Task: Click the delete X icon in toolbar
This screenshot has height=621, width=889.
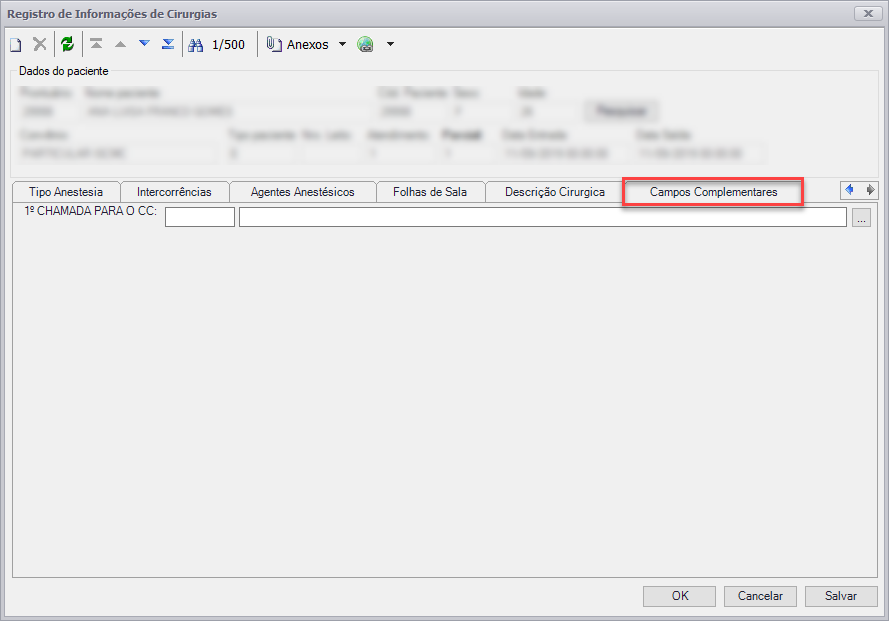Action: pyautogui.click(x=40, y=44)
